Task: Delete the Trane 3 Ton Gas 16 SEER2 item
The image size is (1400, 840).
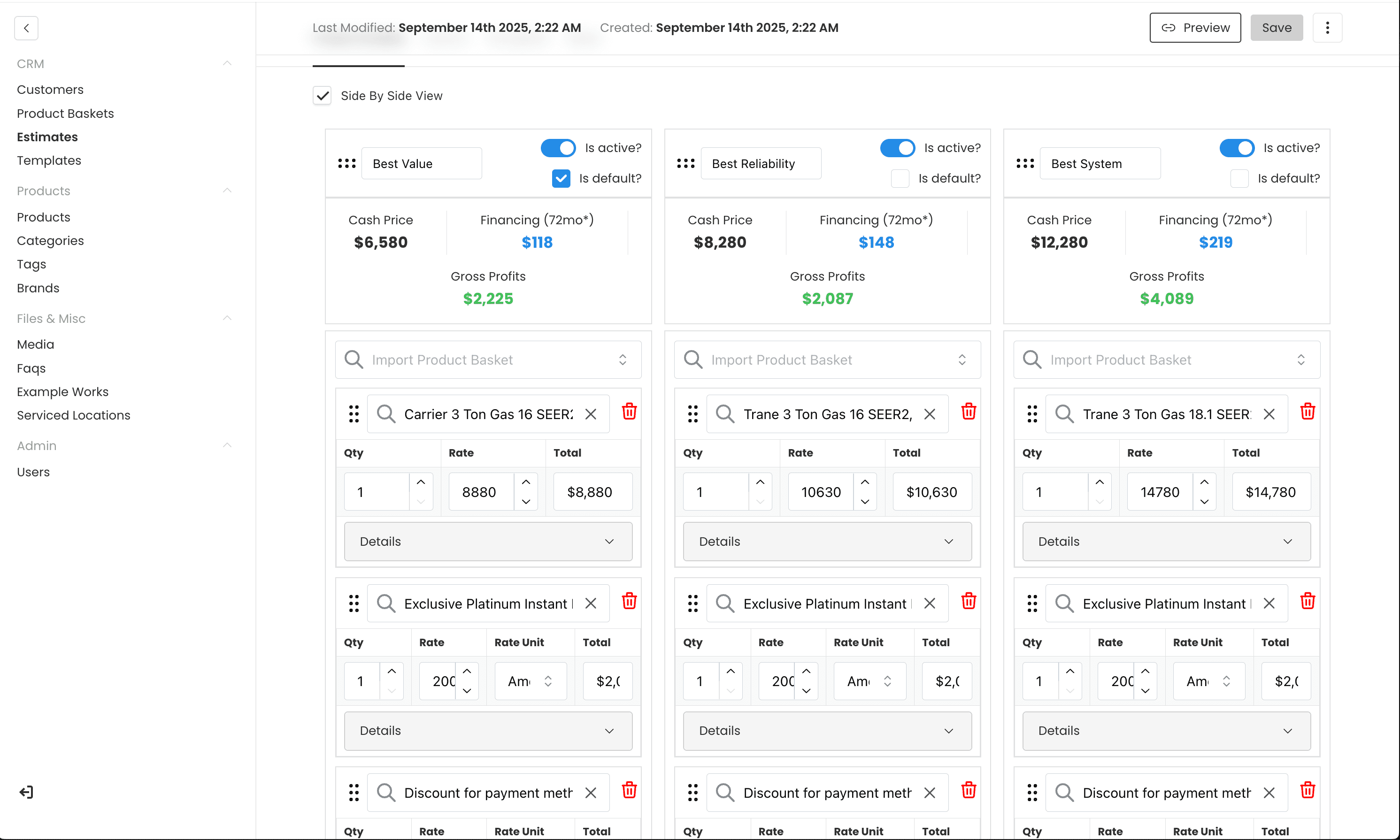Action: click(x=968, y=412)
